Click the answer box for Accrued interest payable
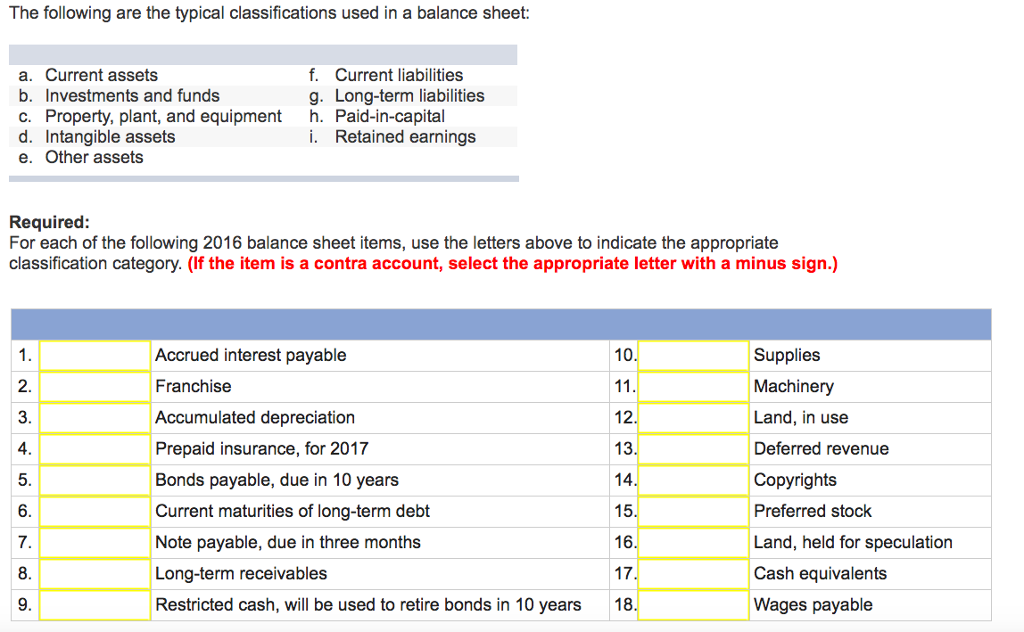1024x632 pixels. tap(95, 355)
